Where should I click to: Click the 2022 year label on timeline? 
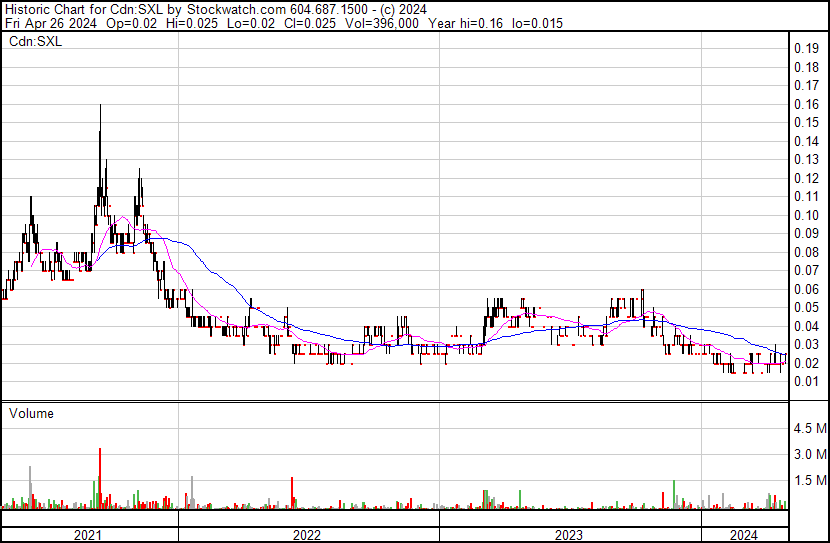coord(307,535)
